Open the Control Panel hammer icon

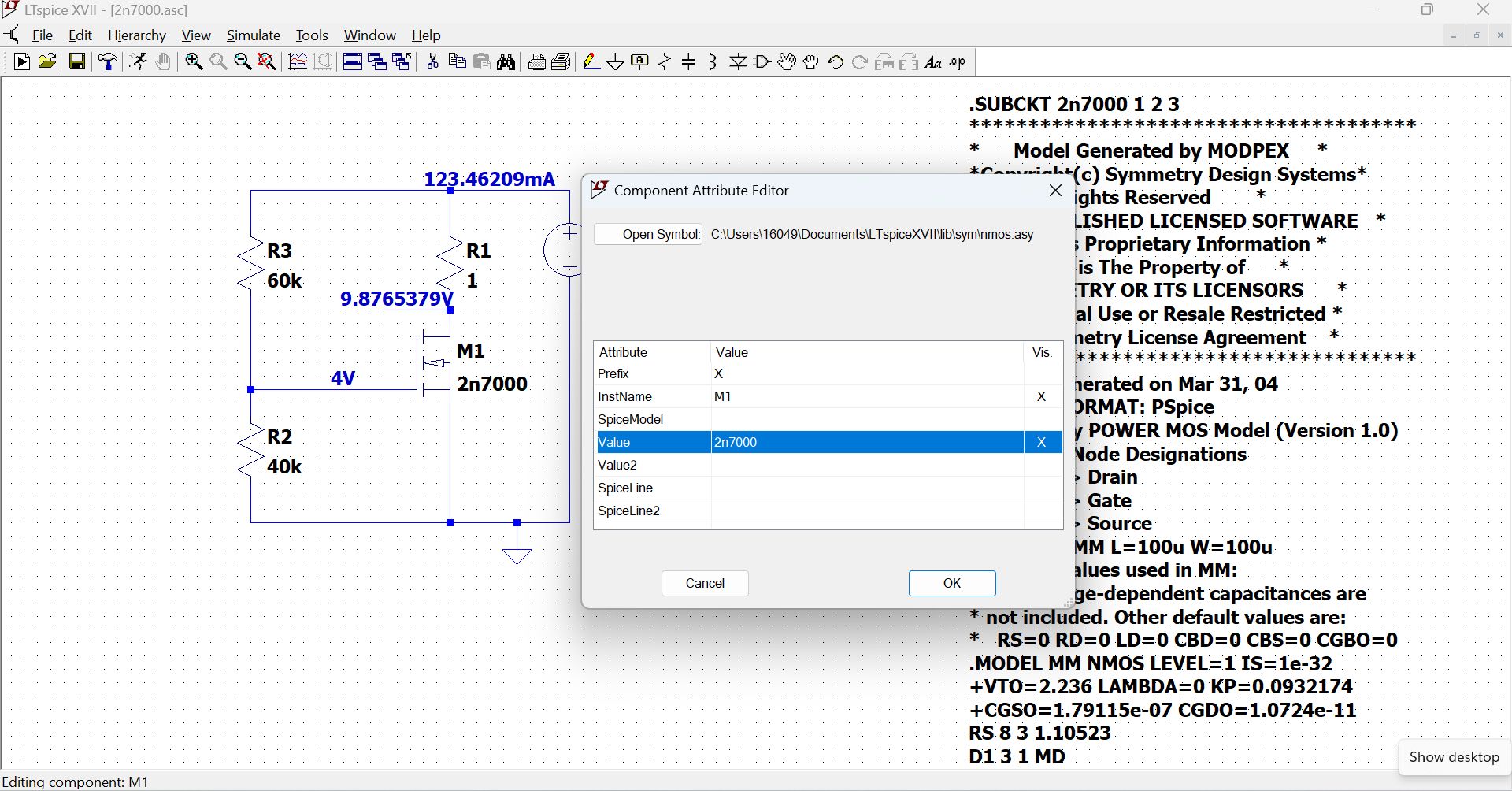tap(108, 62)
